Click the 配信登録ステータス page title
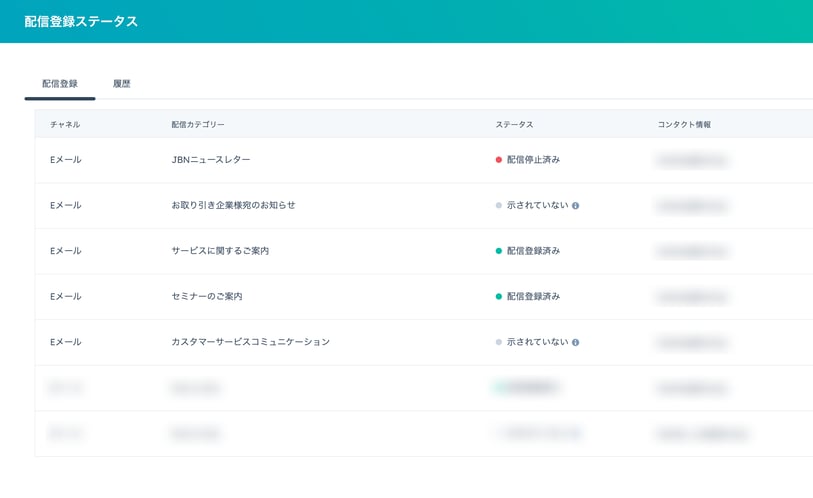Viewport: 813px width, 498px height. click(x=81, y=21)
